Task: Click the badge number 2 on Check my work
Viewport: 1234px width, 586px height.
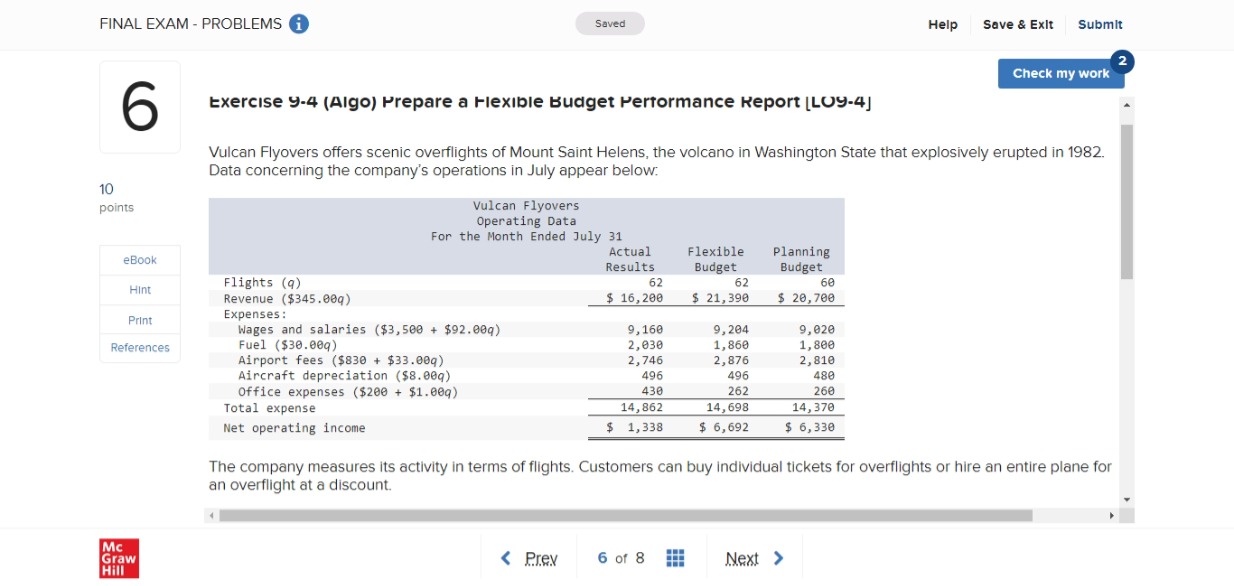Action: coord(1123,61)
